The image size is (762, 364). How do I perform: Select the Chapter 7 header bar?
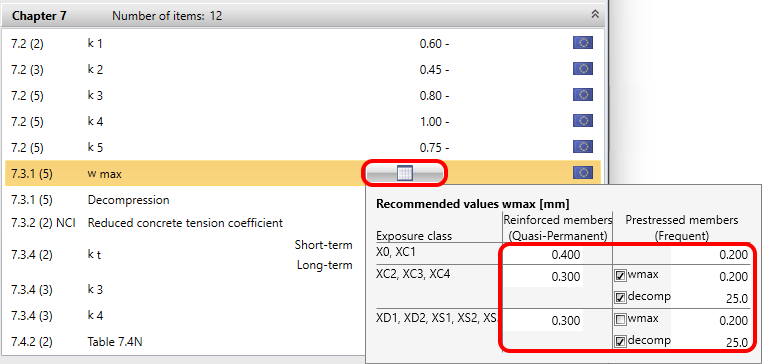pos(302,15)
